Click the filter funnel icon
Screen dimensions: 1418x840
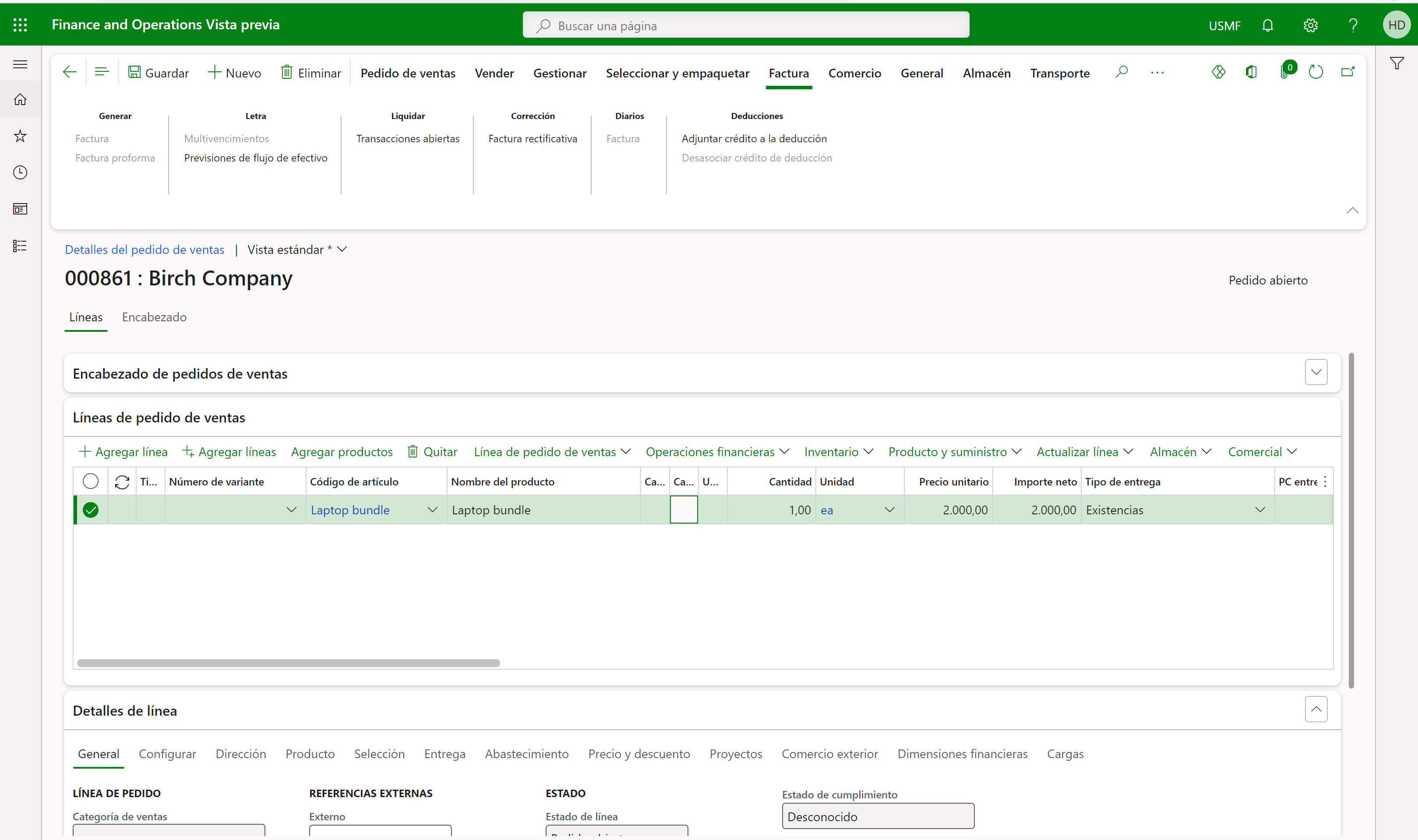(x=1397, y=63)
